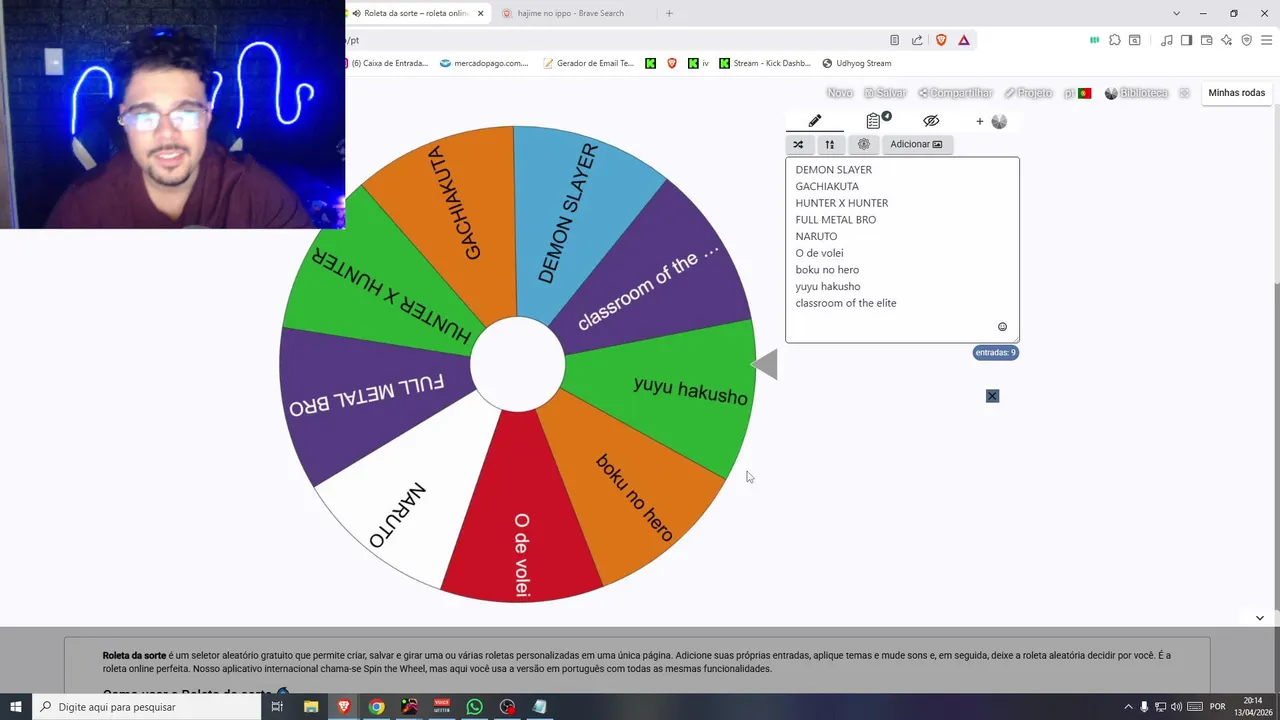Click the address bar URL
Screen dimensions: 1280x720
click(x=610, y=40)
